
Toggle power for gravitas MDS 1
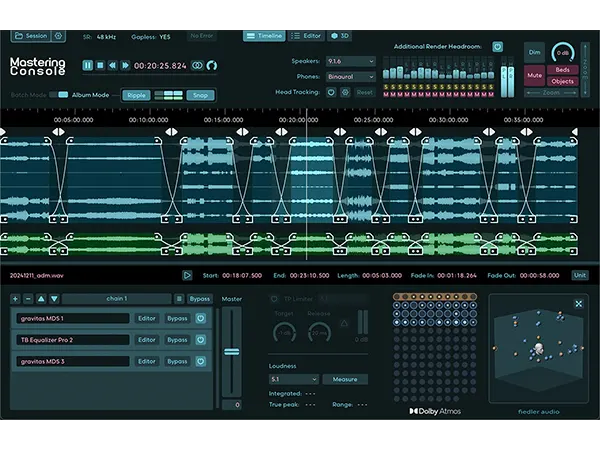point(201,318)
